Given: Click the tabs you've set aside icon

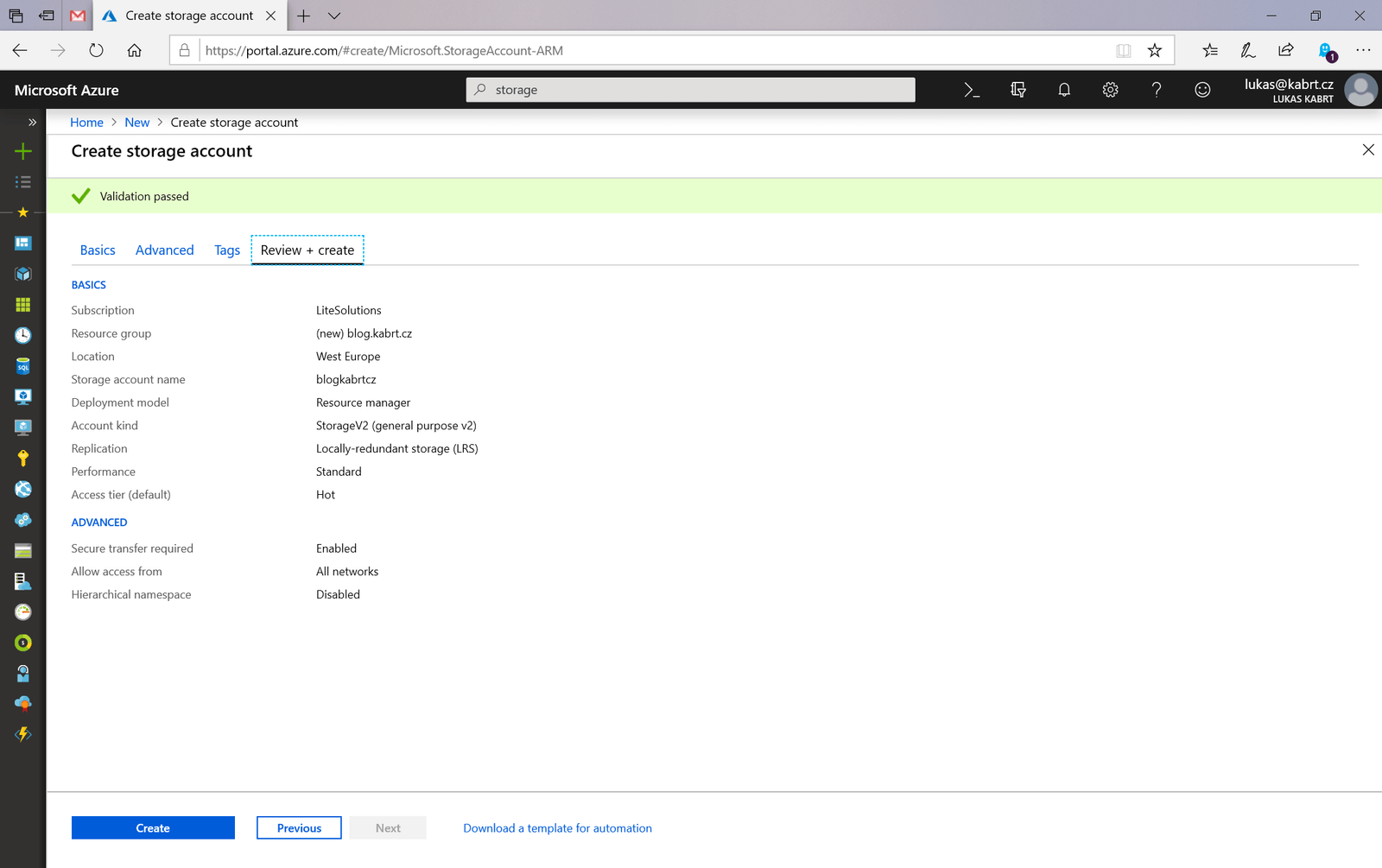Looking at the screenshot, I should (x=16, y=16).
